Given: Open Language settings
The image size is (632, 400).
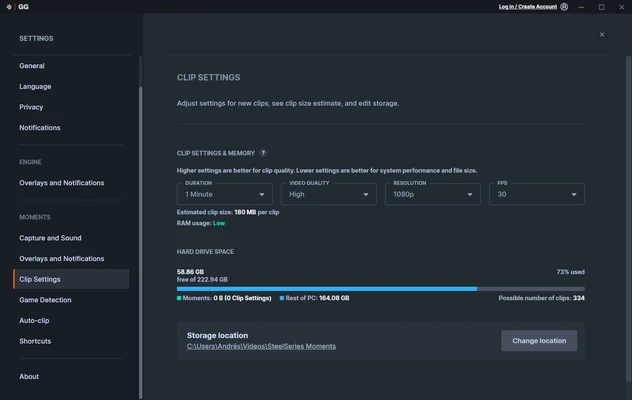Looking at the screenshot, I should click(35, 86).
